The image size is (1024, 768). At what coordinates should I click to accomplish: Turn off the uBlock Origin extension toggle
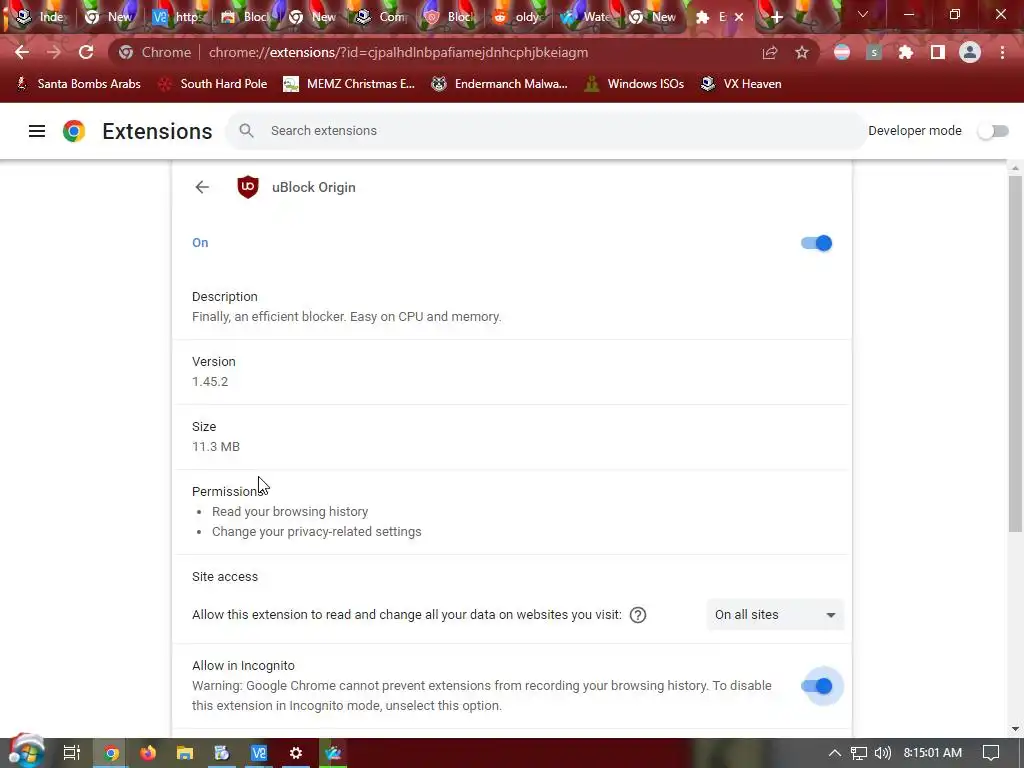pos(816,243)
